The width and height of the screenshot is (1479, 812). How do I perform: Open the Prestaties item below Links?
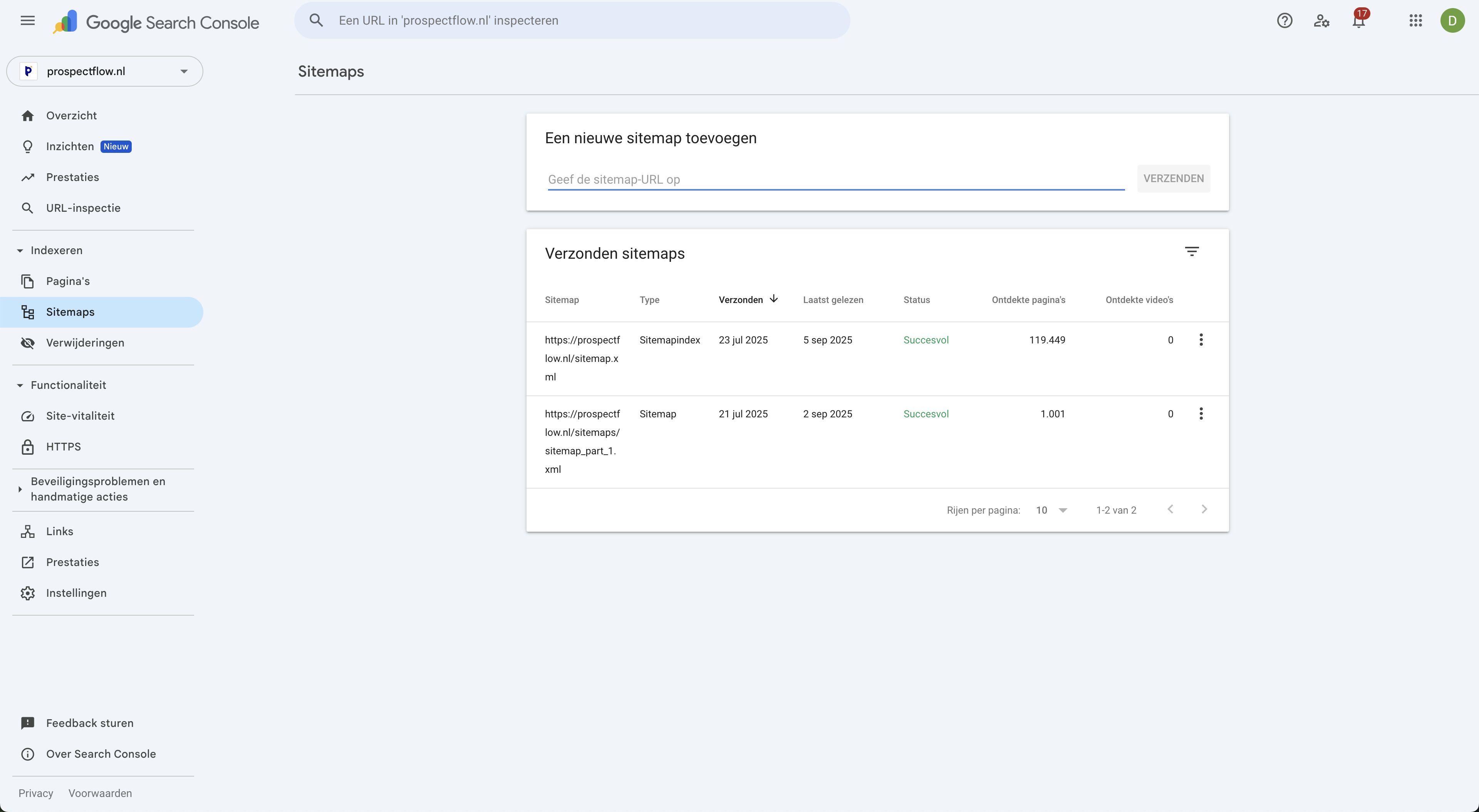(102, 563)
